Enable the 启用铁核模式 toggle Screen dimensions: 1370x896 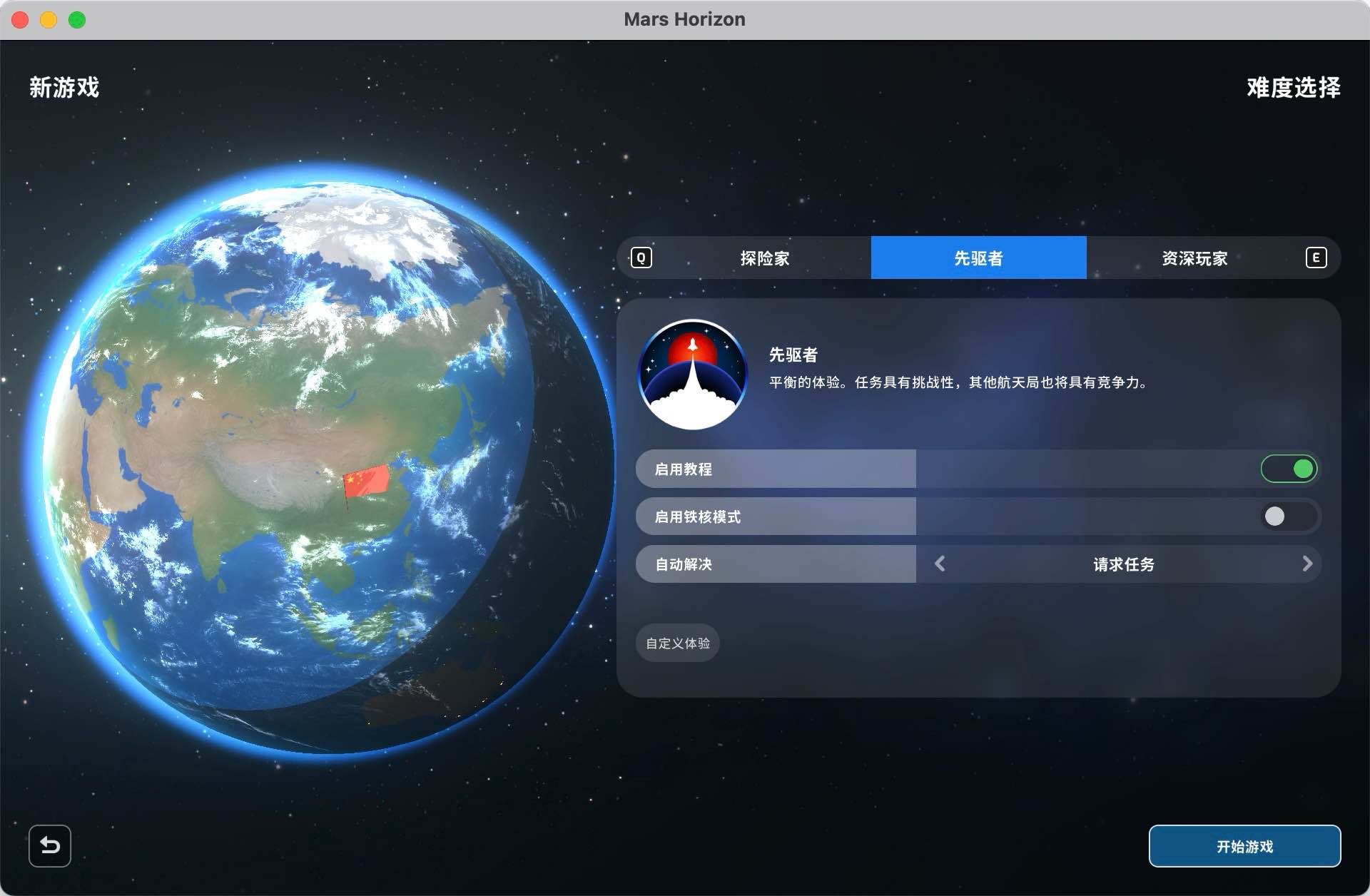coord(1289,516)
